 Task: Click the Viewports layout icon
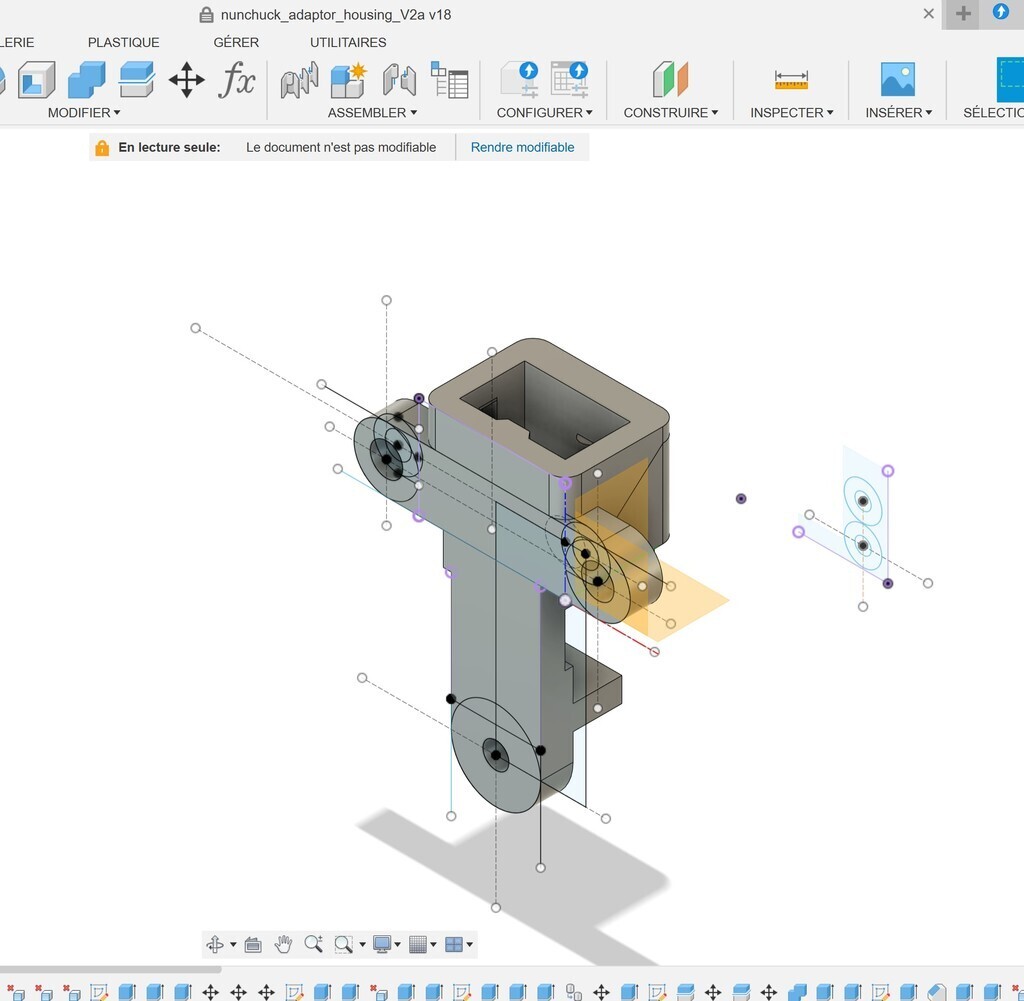(x=453, y=944)
